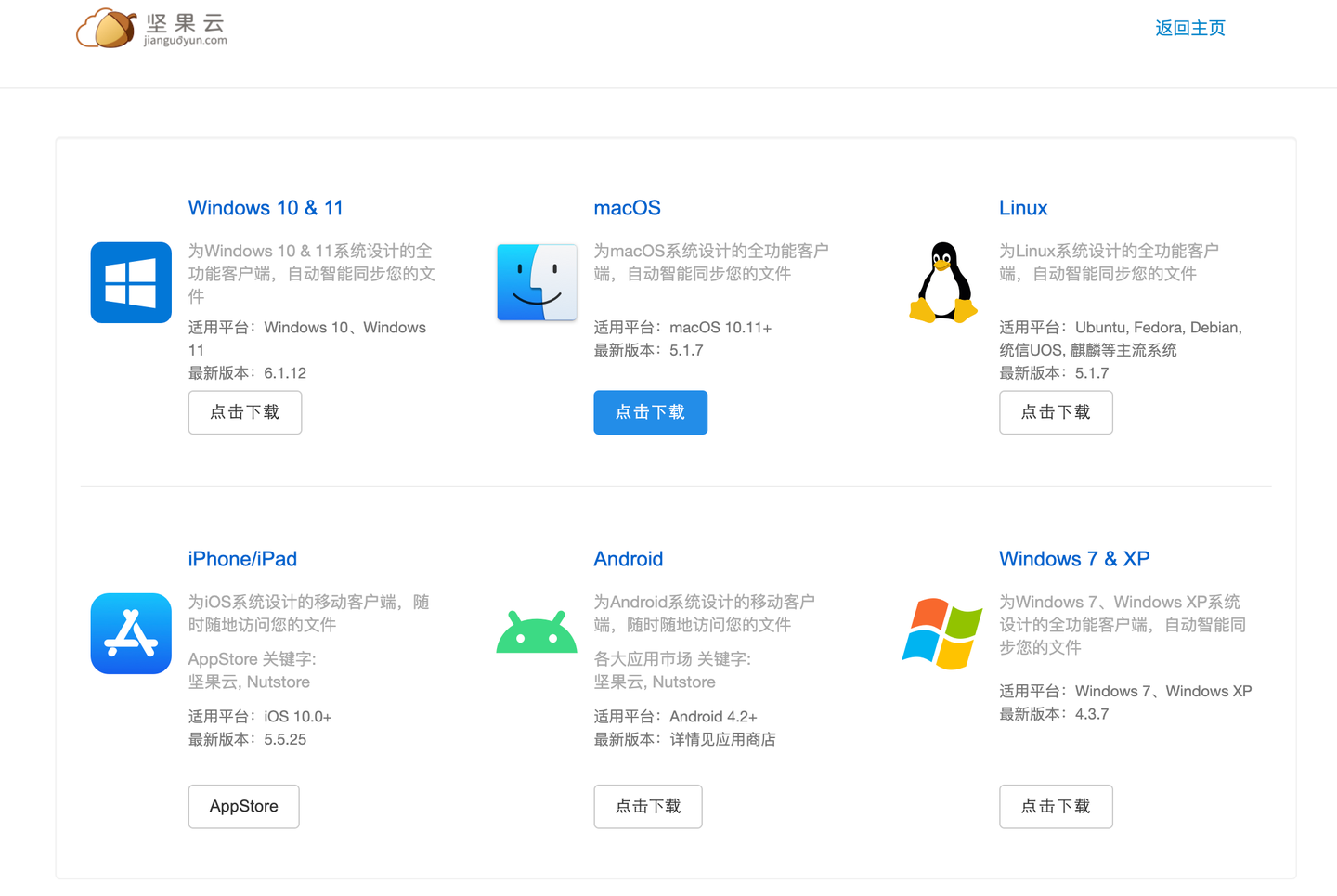Click the Jianguoyun acorn logo
1337x896 pixels.
pos(151,29)
